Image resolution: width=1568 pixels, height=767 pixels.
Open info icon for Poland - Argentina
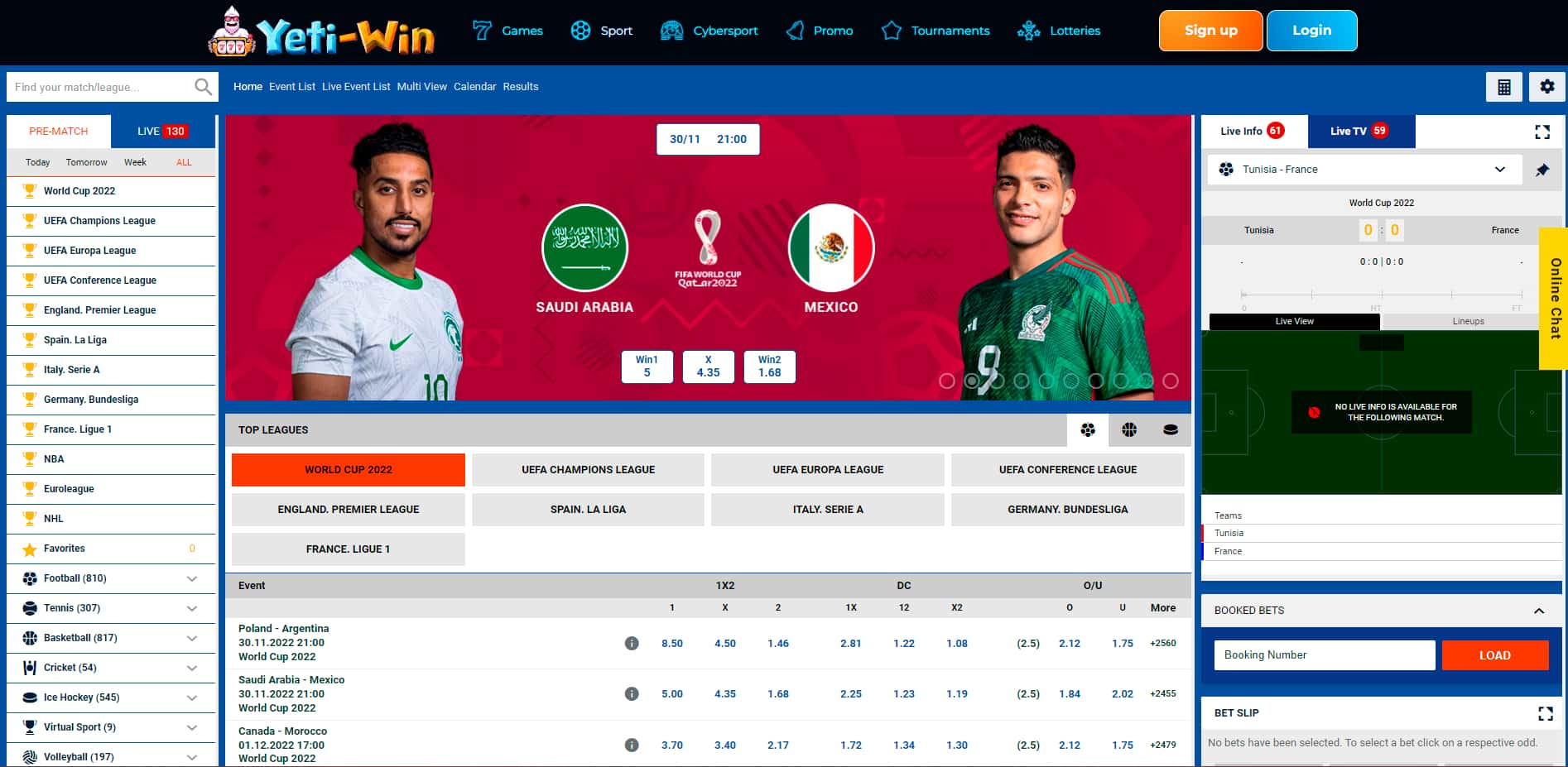(632, 643)
